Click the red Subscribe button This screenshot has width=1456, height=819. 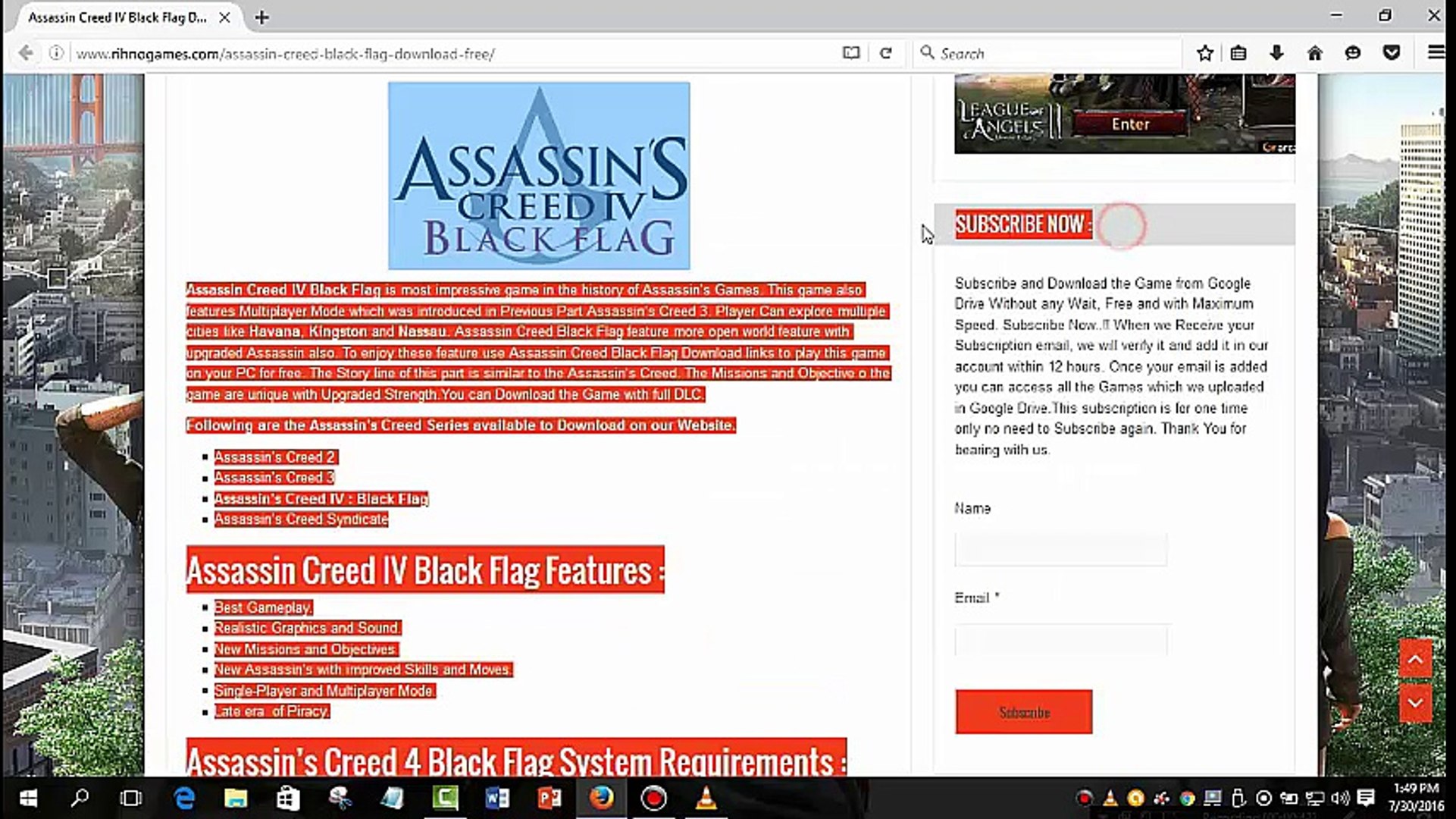pyautogui.click(x=1023, y=711)
